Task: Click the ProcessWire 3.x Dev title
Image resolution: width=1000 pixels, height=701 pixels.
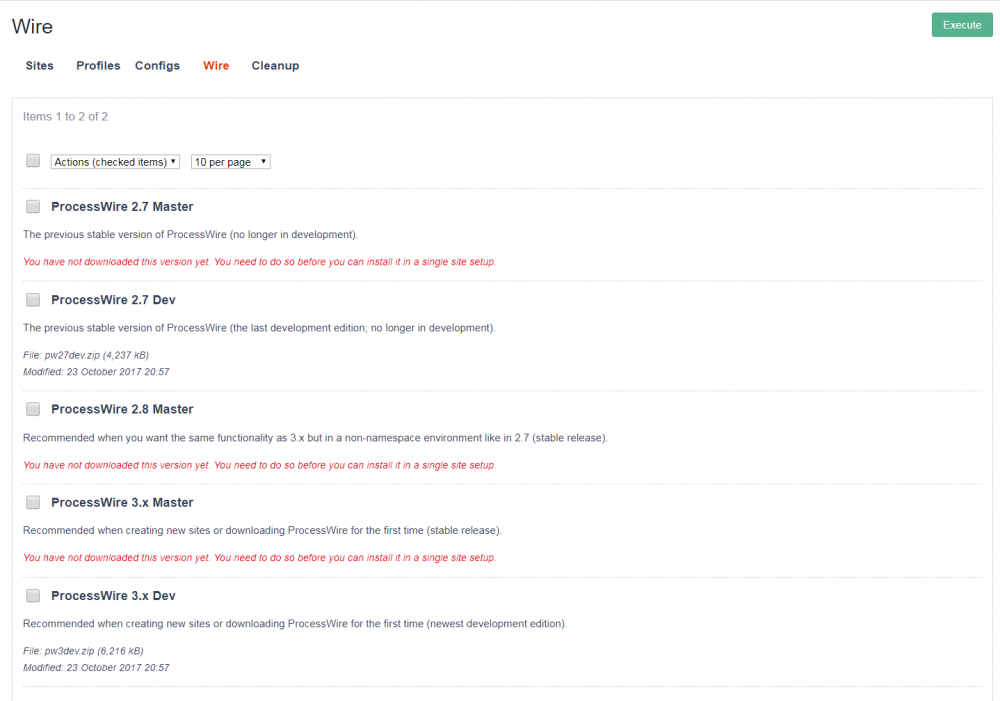Action: click(114, 596)
